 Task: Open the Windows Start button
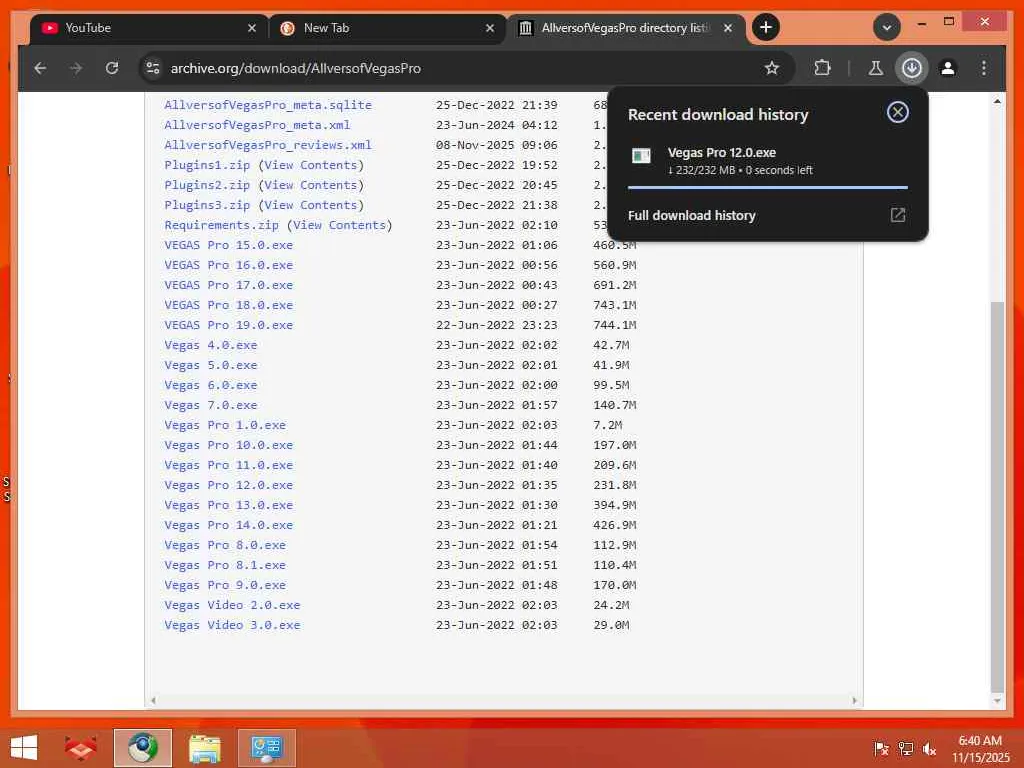(x=24, y=748)
